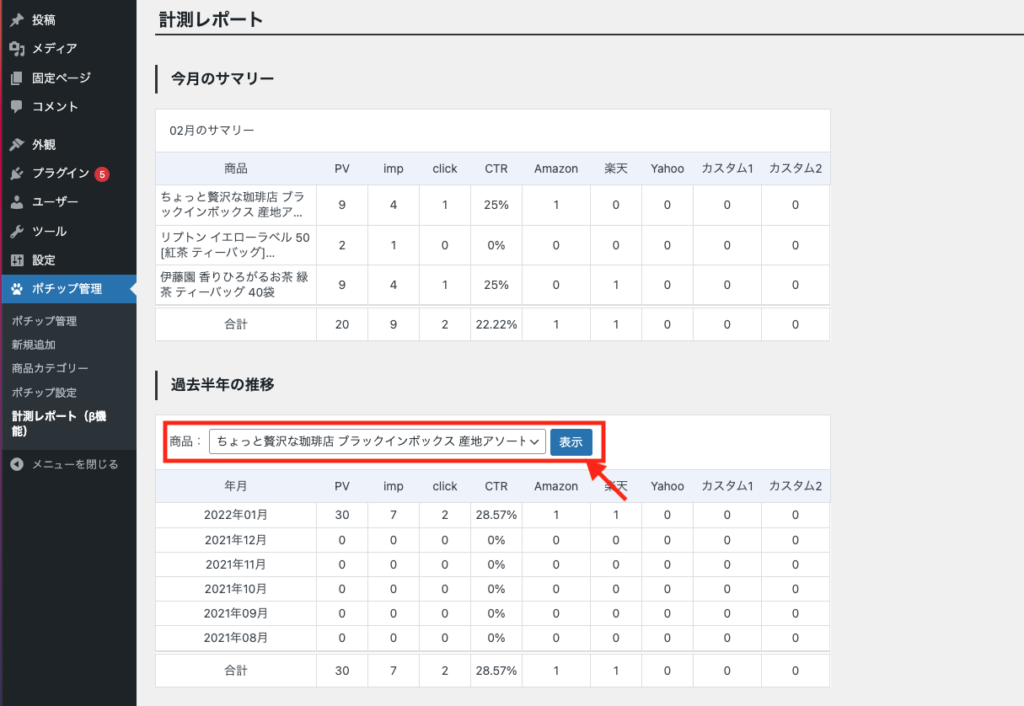
Task: Click the 商品 column header in summary table
Action: pyautogui.click(x=236, y=168)
